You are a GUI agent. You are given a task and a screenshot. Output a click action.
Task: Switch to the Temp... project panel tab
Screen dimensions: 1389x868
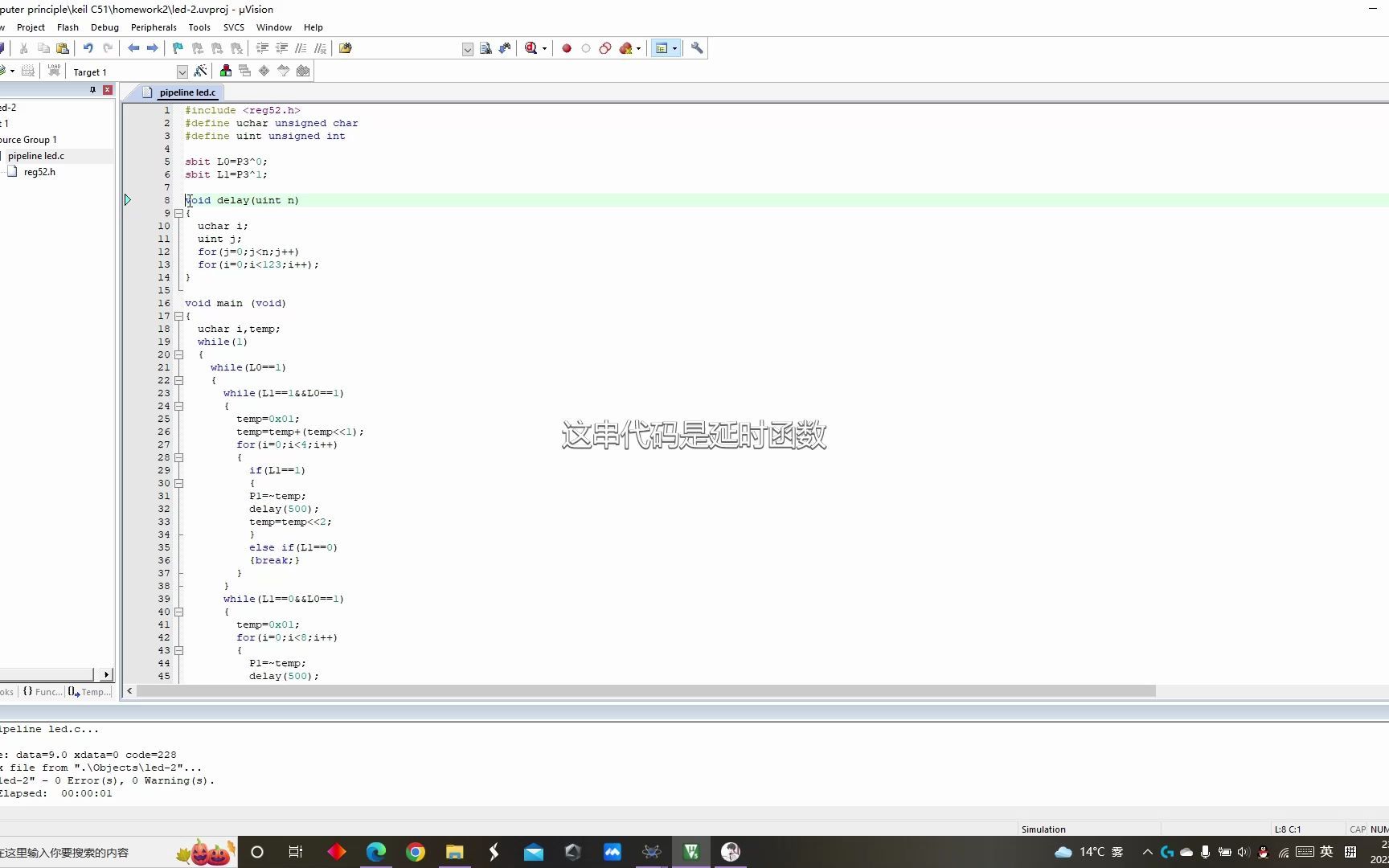(x=89, y=691)
